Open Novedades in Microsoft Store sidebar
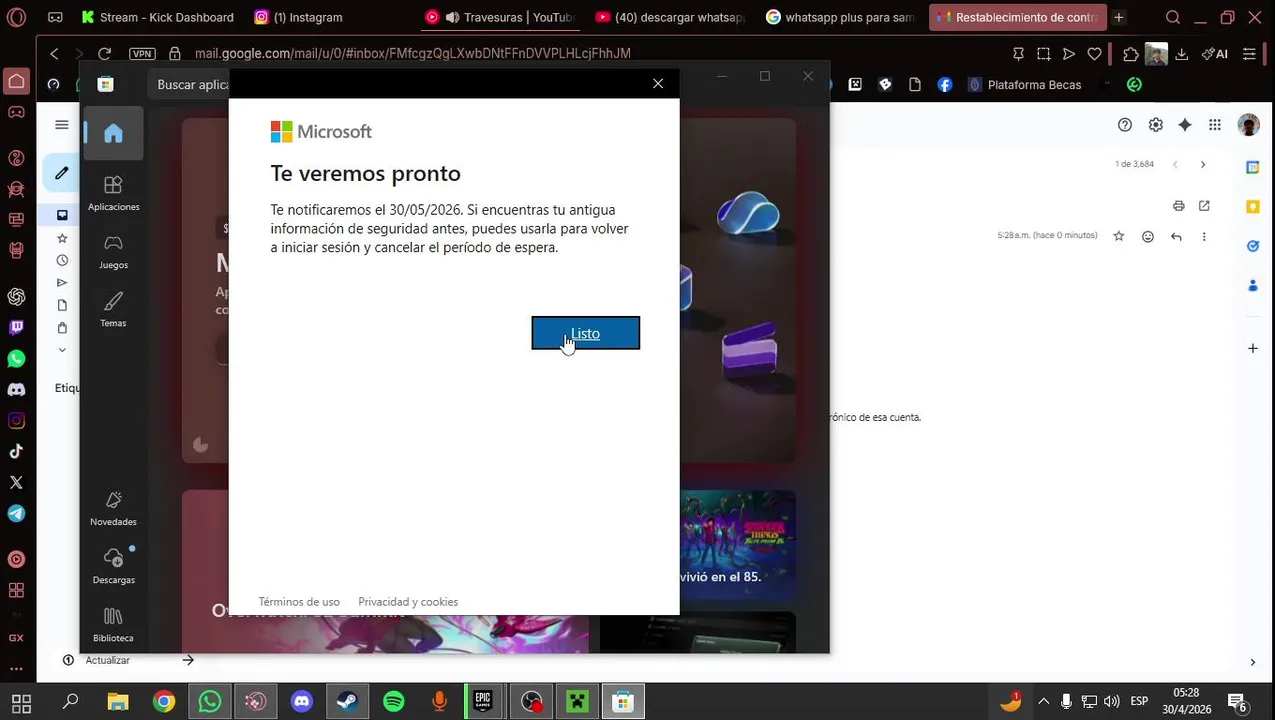The image size is (1275, 720). [x=113, y=508]
